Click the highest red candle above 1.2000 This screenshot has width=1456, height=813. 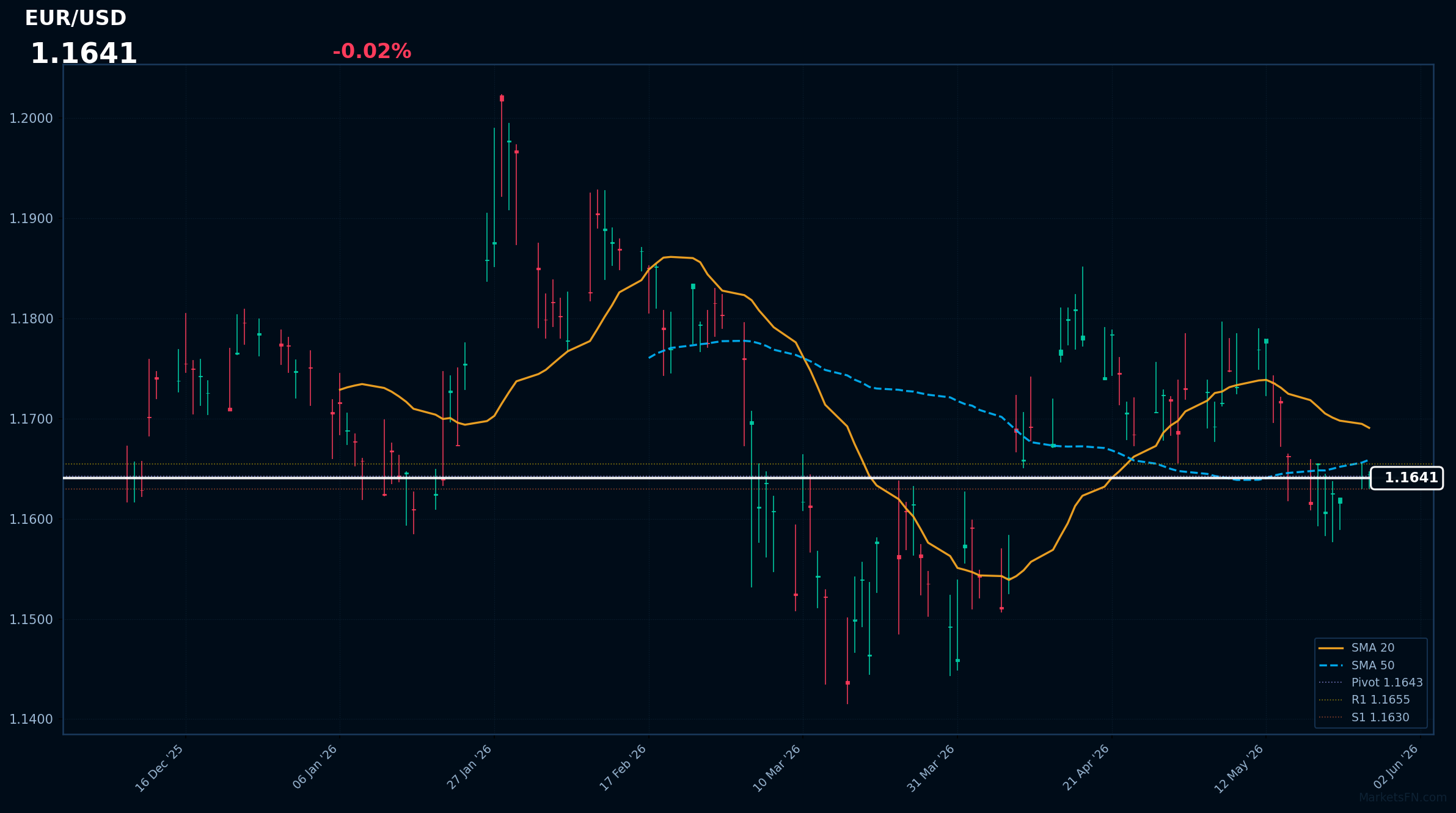pos(502,145)
